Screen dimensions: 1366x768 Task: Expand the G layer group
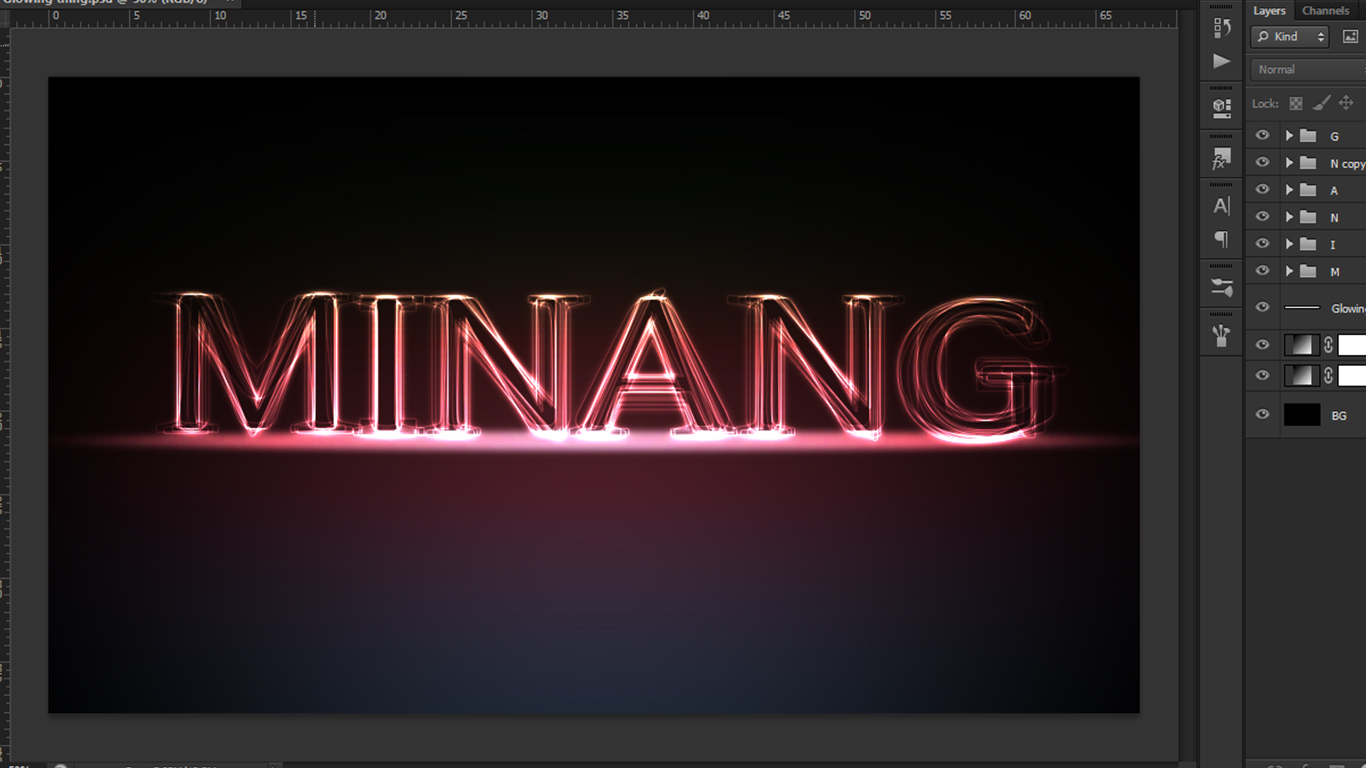1289,135
